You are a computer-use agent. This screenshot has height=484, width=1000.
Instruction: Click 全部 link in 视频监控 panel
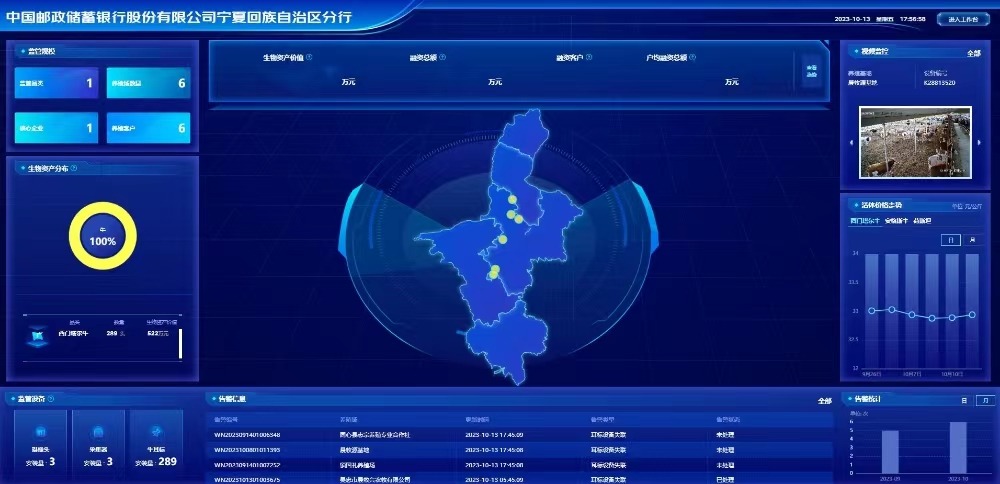pos(974,54)
